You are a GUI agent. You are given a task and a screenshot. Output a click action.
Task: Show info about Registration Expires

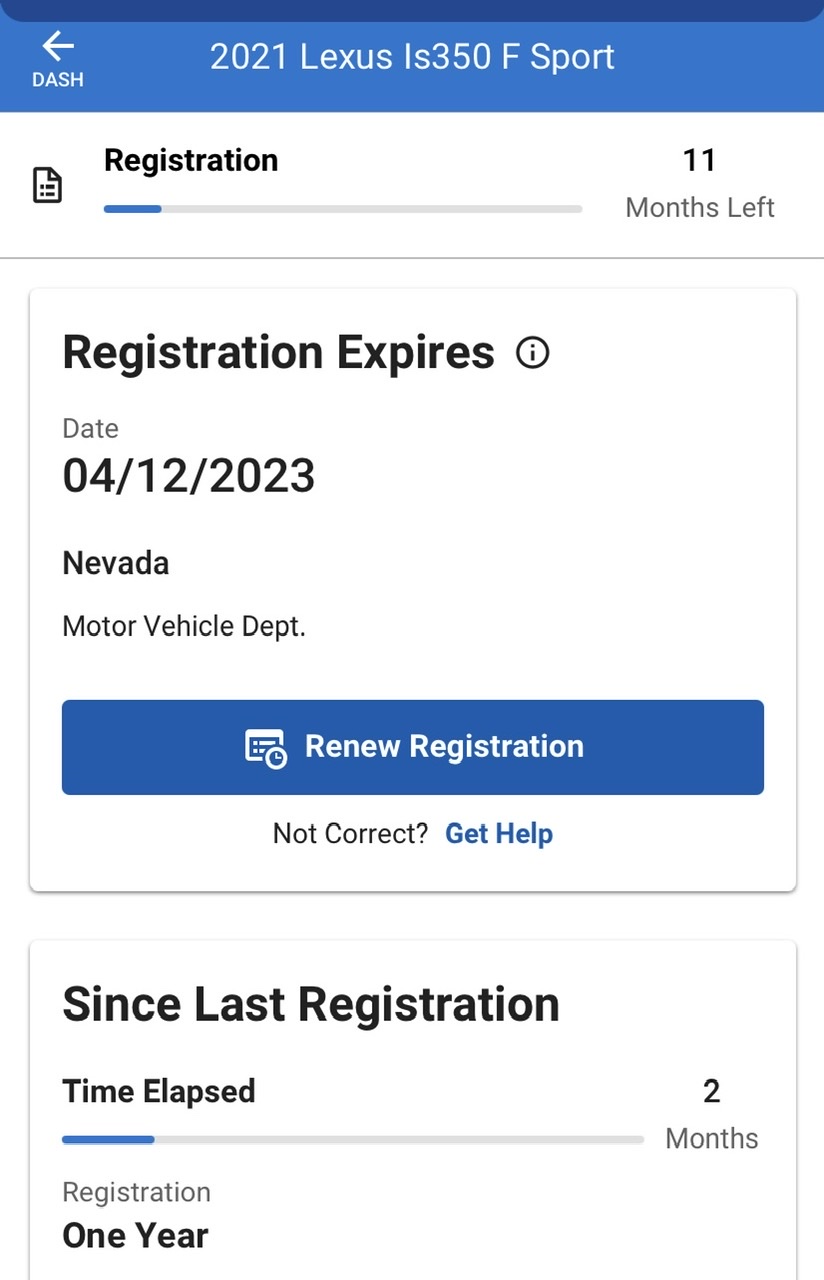click(533, 353)
